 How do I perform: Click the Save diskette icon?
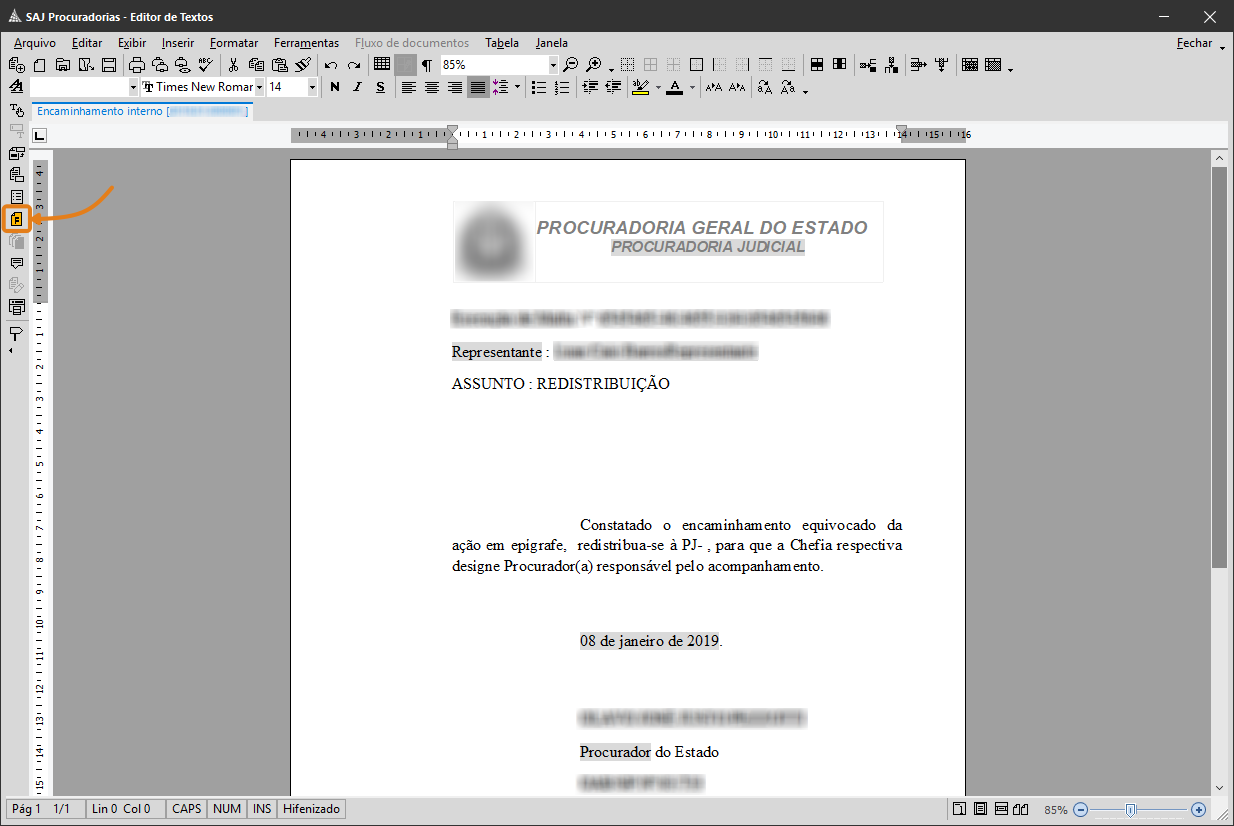pyautogui.click(x=109, y=65)
